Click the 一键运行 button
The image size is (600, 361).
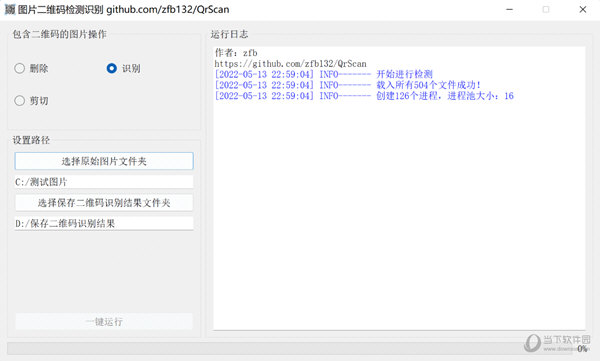tap(104, 322)
